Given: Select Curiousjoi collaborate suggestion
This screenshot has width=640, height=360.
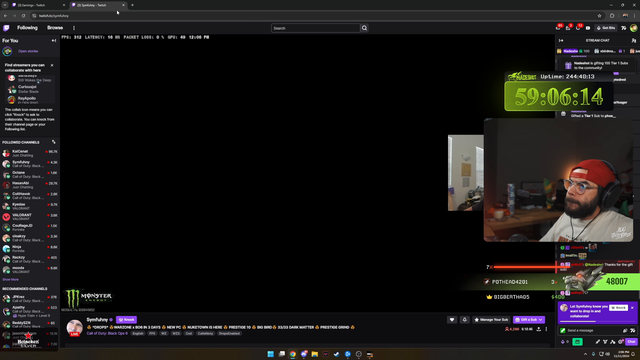Looking at the screenshot, I should coord(30,89).
